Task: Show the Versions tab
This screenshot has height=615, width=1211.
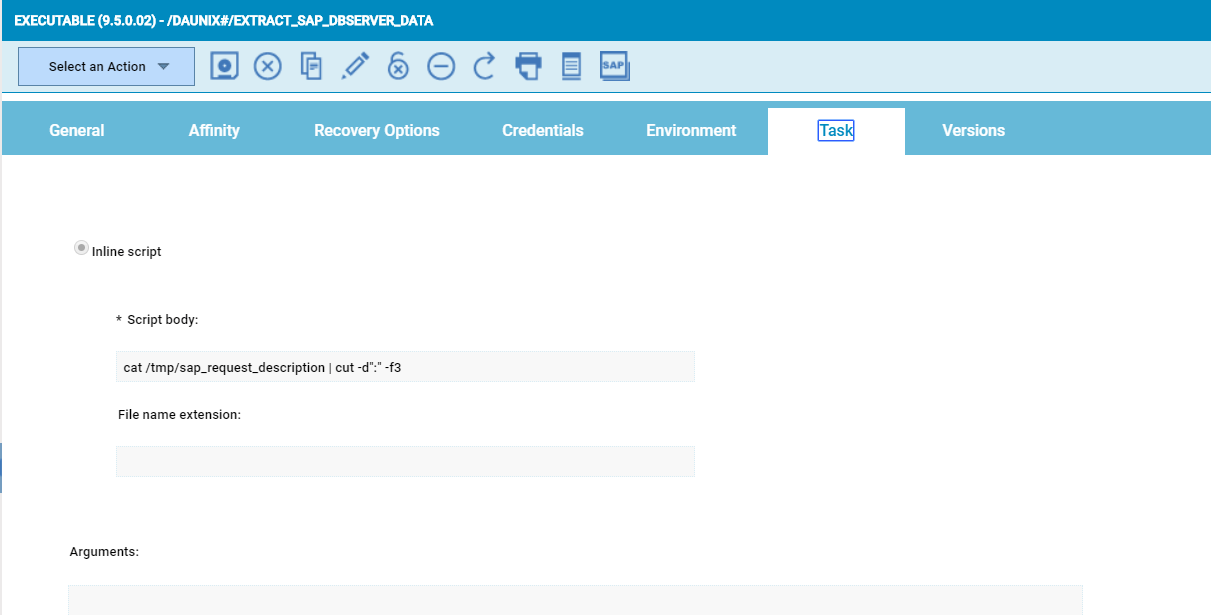Action: 973,131
